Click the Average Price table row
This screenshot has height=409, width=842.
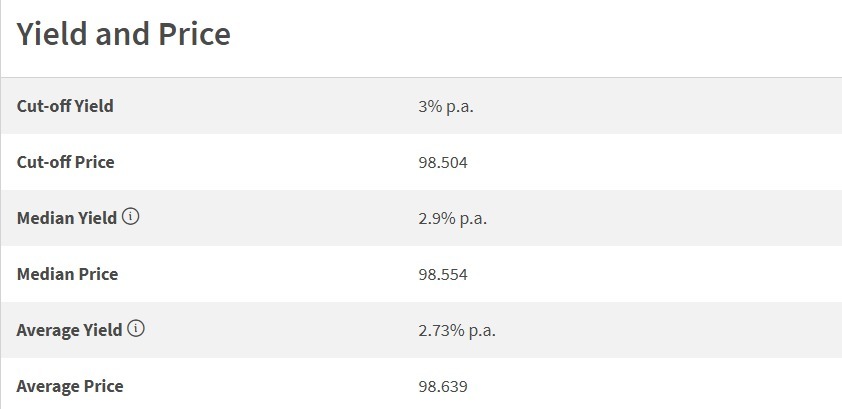click(x=421, y=384)
